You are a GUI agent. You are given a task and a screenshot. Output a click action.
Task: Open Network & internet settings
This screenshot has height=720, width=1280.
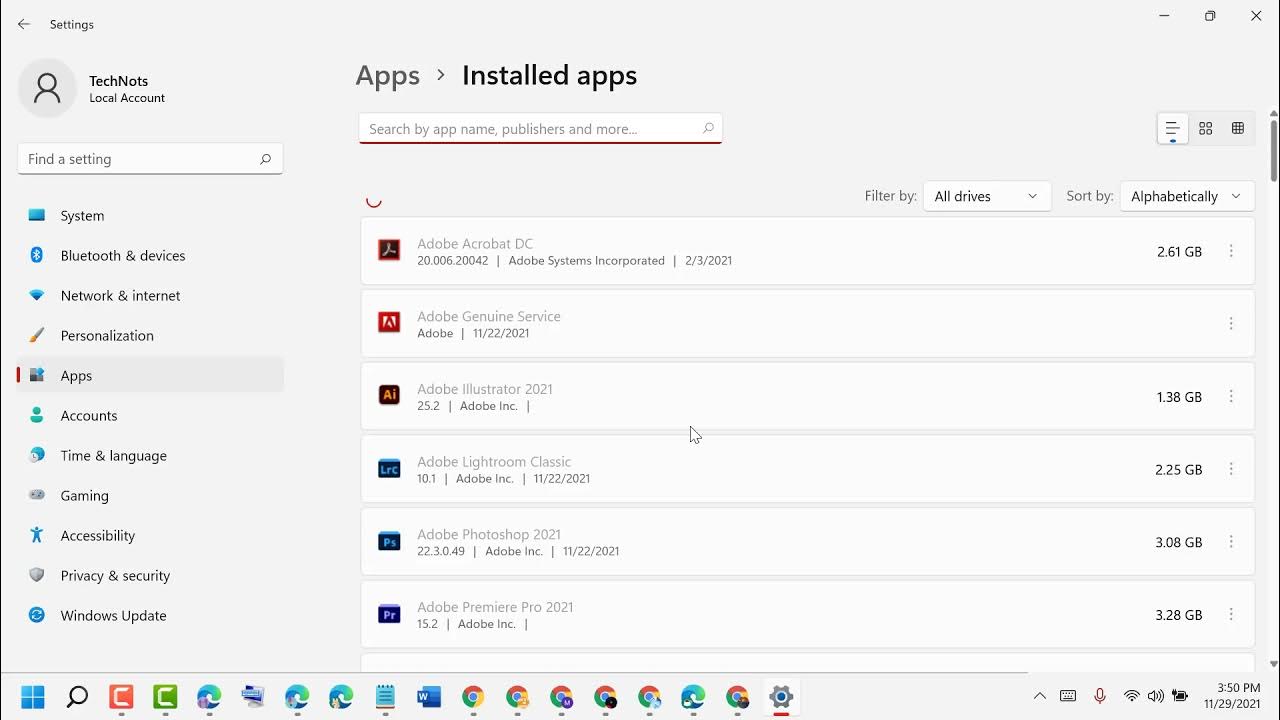pos(150,295)
